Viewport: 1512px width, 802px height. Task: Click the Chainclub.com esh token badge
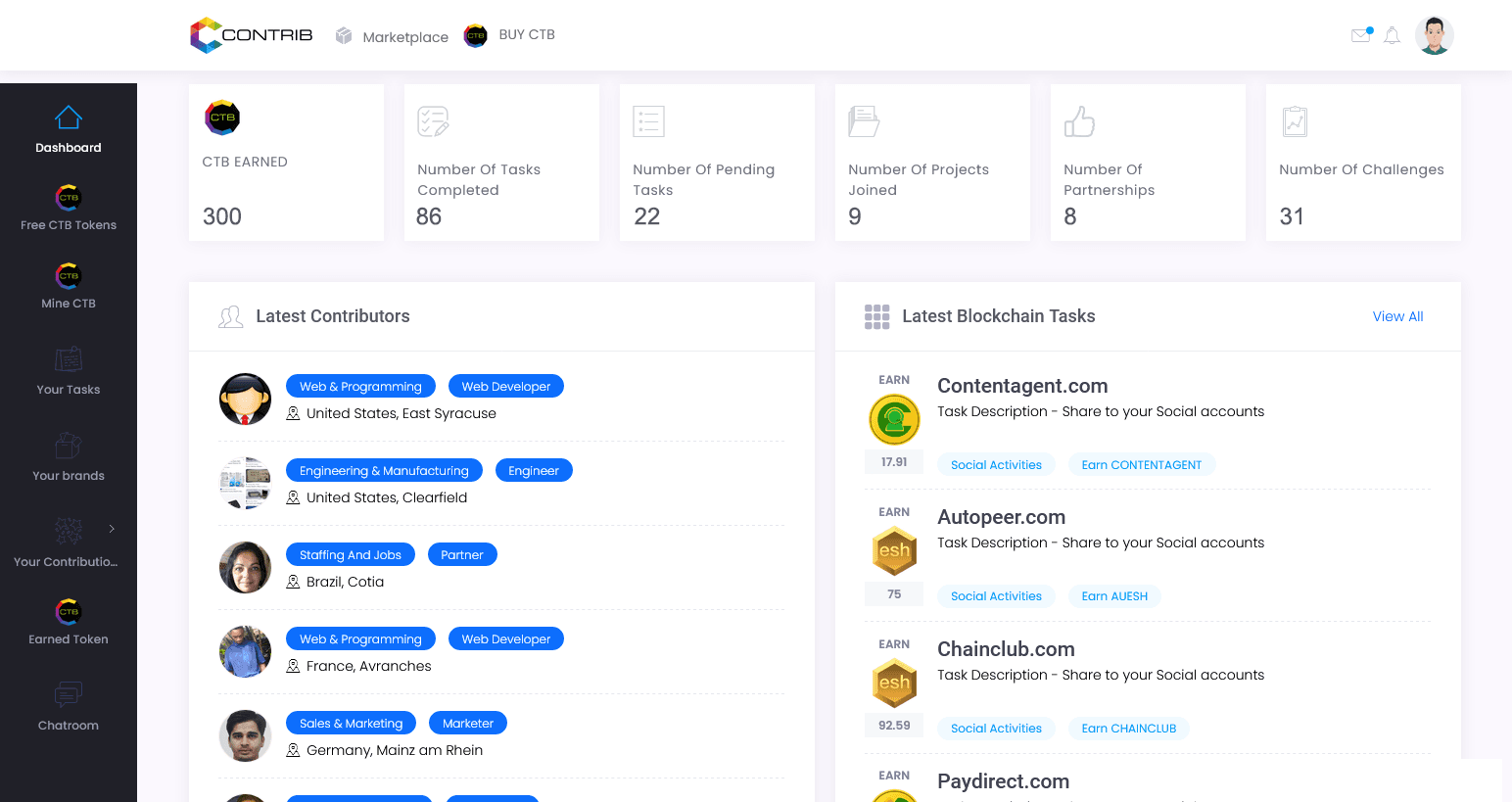point(894,683)
